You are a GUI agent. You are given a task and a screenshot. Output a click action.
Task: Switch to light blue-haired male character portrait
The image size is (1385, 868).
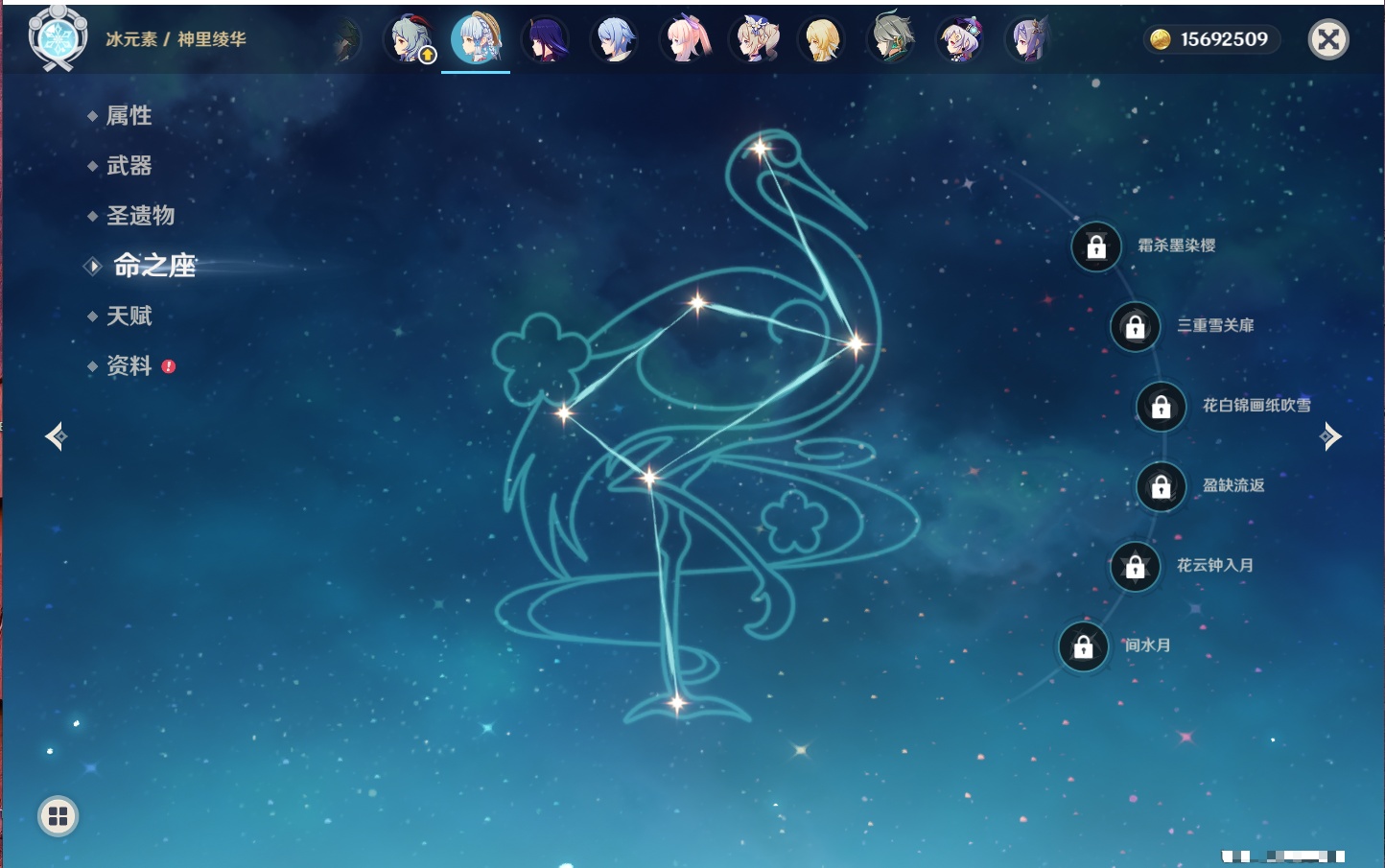click(x=615, y=39)
